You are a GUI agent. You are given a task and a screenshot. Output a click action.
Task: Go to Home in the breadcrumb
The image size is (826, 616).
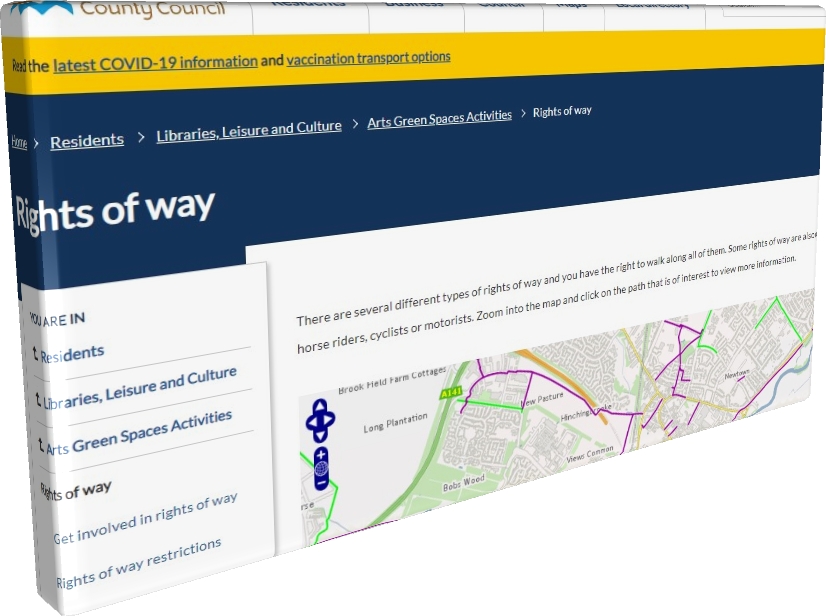19,142
